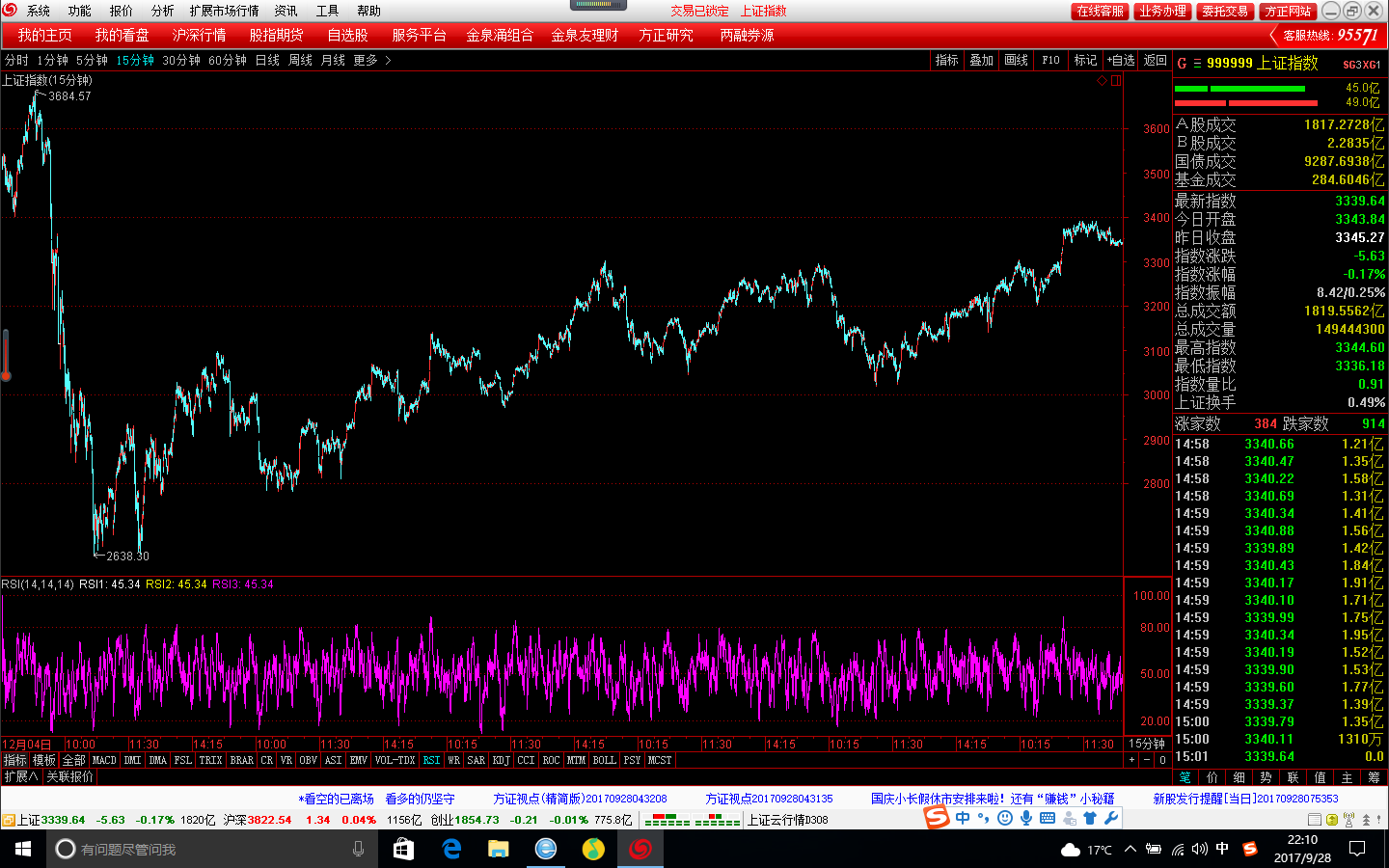1389x868 pixels.
Task: Click the zoom-in plus button below chart
Action: click(x=1132, y=760)
